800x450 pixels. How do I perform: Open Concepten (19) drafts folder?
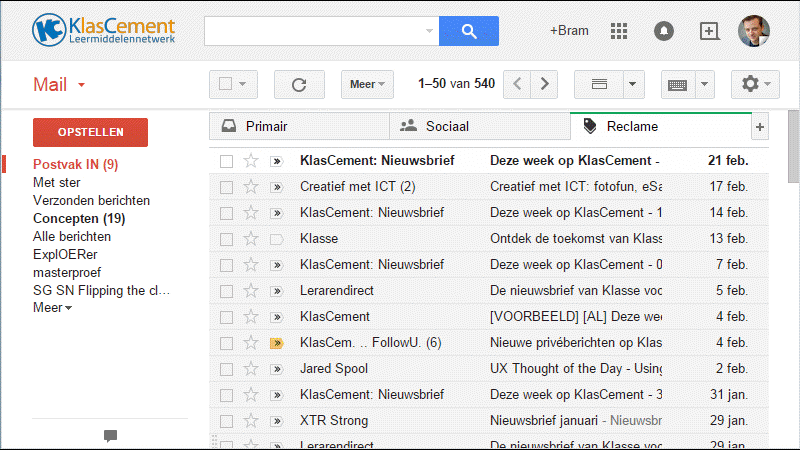79,218
